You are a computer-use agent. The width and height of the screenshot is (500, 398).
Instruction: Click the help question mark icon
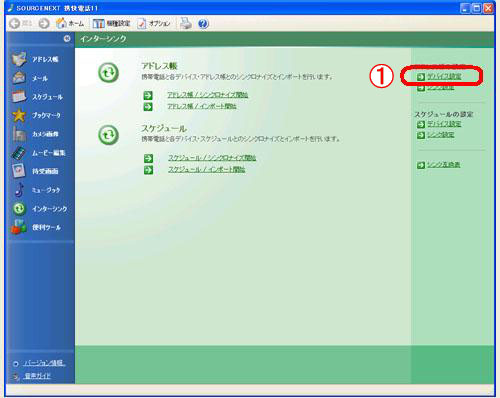click(203, 24)
